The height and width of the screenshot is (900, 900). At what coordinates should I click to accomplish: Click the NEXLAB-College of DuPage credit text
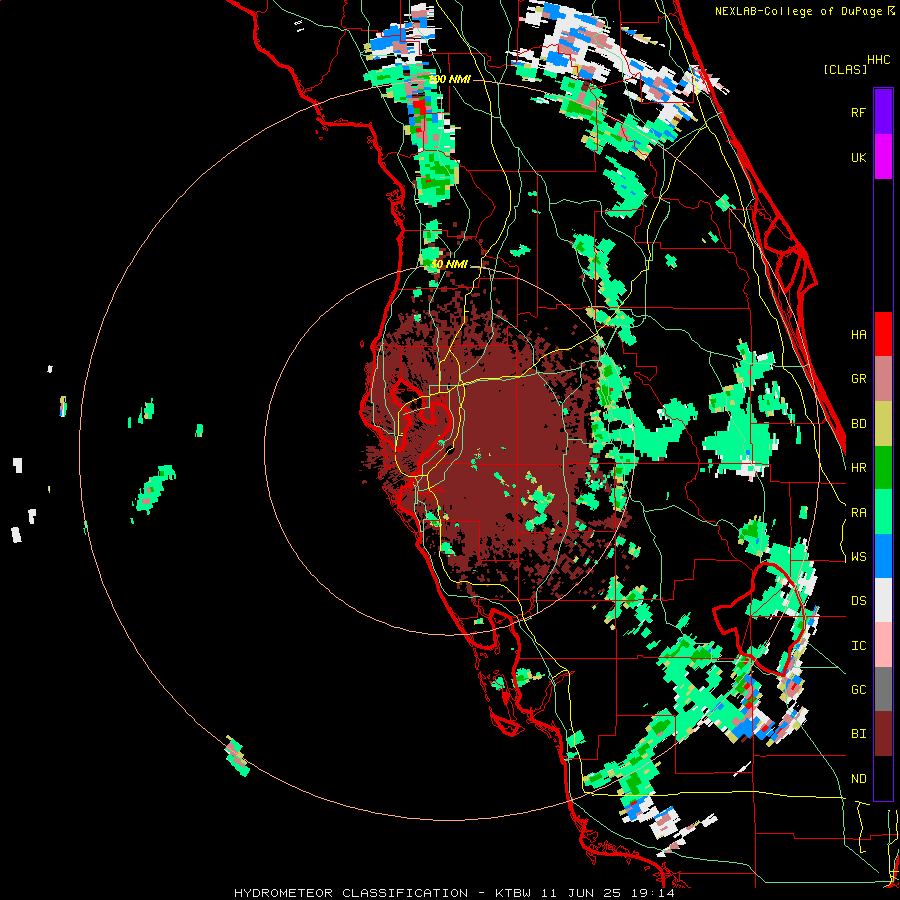799,11
